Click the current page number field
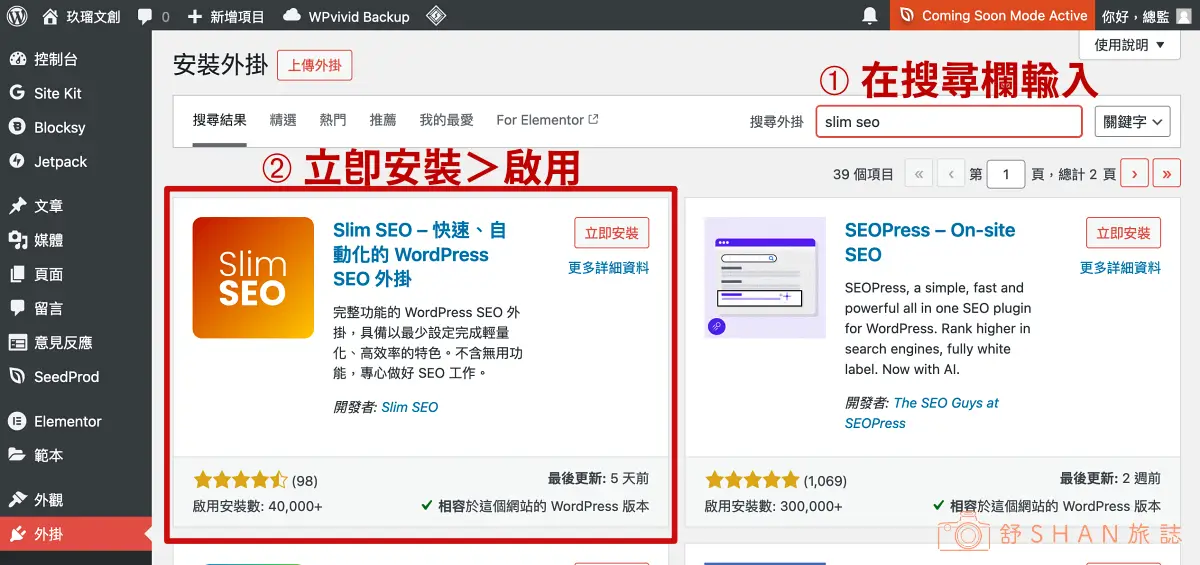 click(1006, 174)
